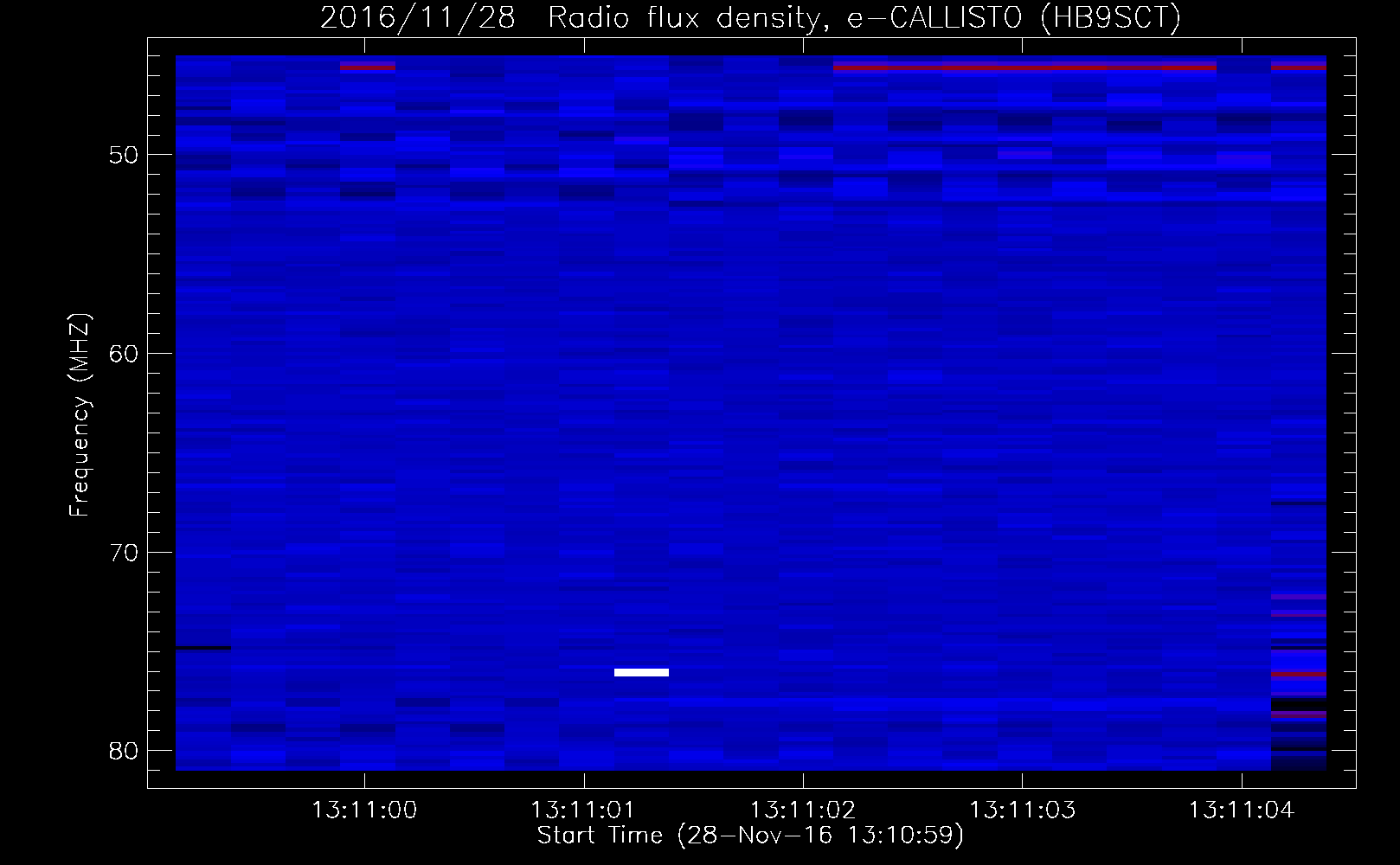Select the 13:11:00 time tick label
Screen dimensions: 1400x865
364,811
